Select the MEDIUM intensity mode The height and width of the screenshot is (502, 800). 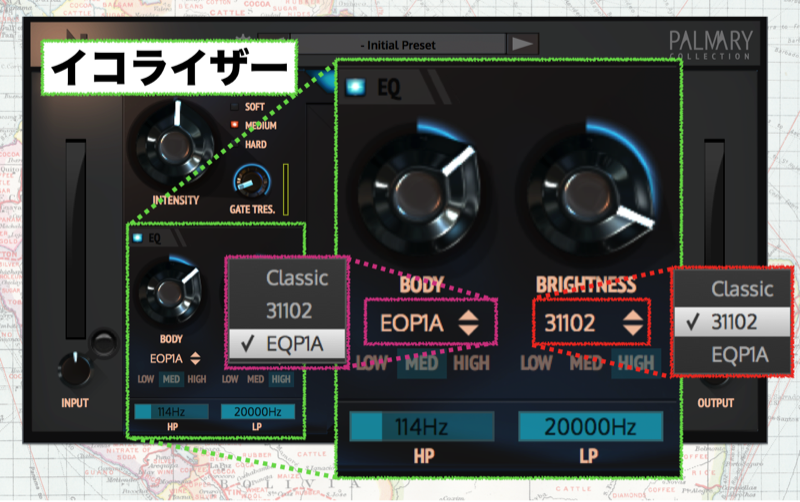tap(254, 126)
